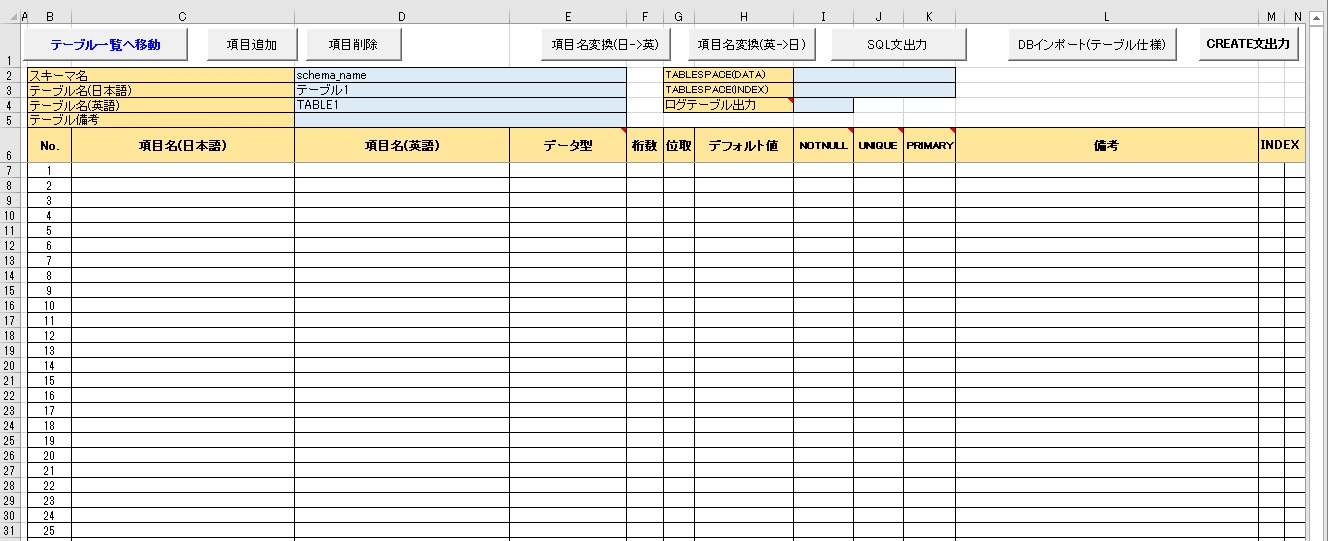Click the 項目追加 button
Screen dimensions: 1328x541
[252, 44]
